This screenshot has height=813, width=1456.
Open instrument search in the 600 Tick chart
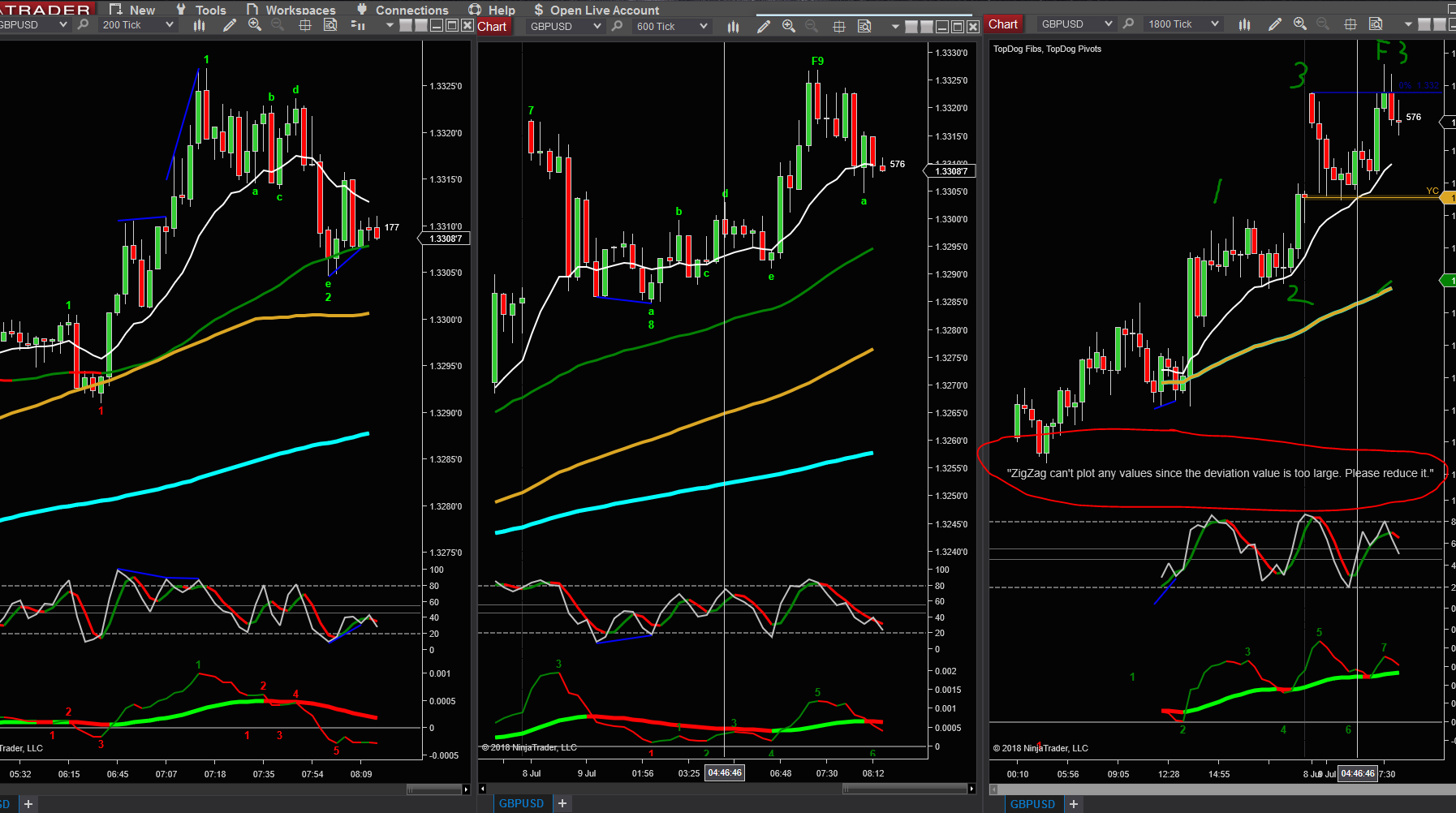(x=618, y=26)
